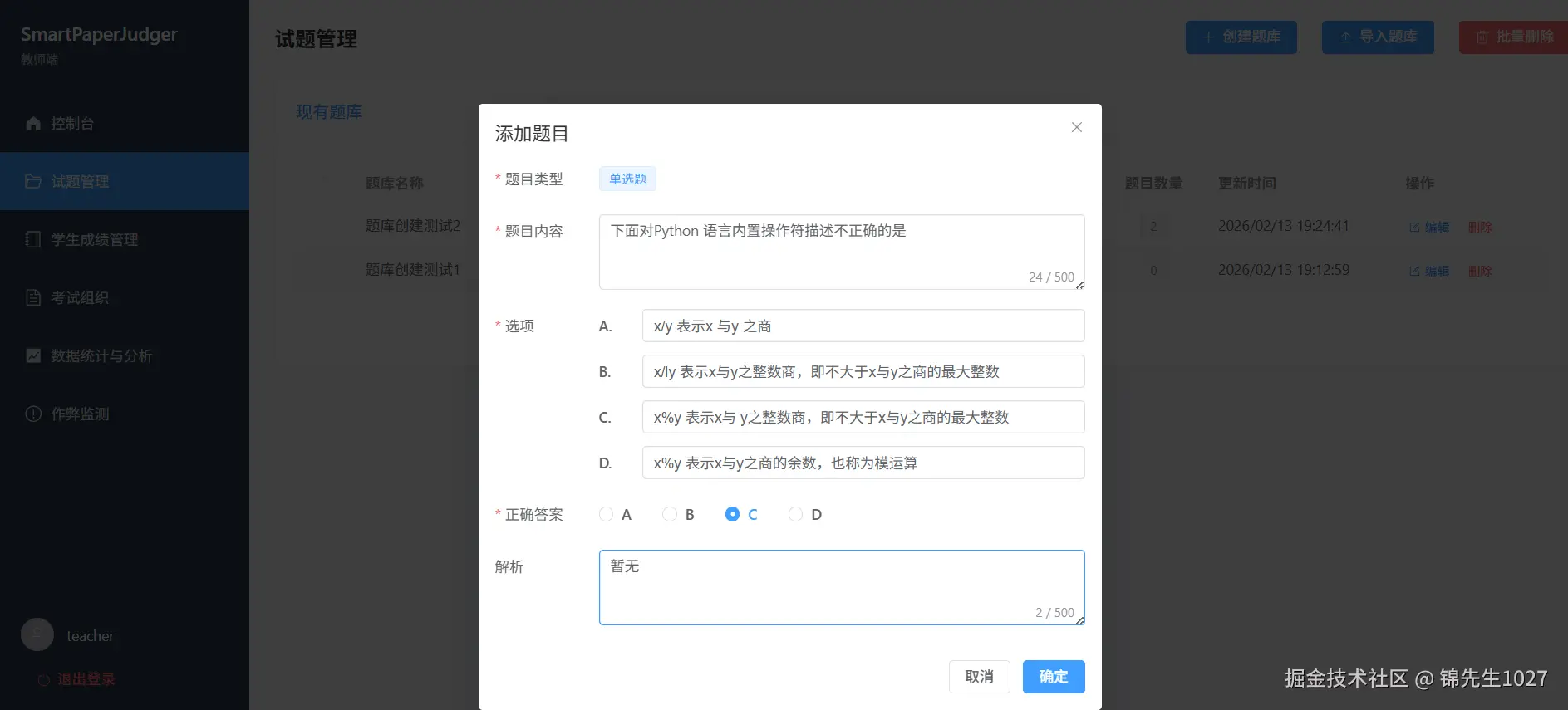Focus option D input field
Screen dimensions: 1568x710
click(863, 463)
